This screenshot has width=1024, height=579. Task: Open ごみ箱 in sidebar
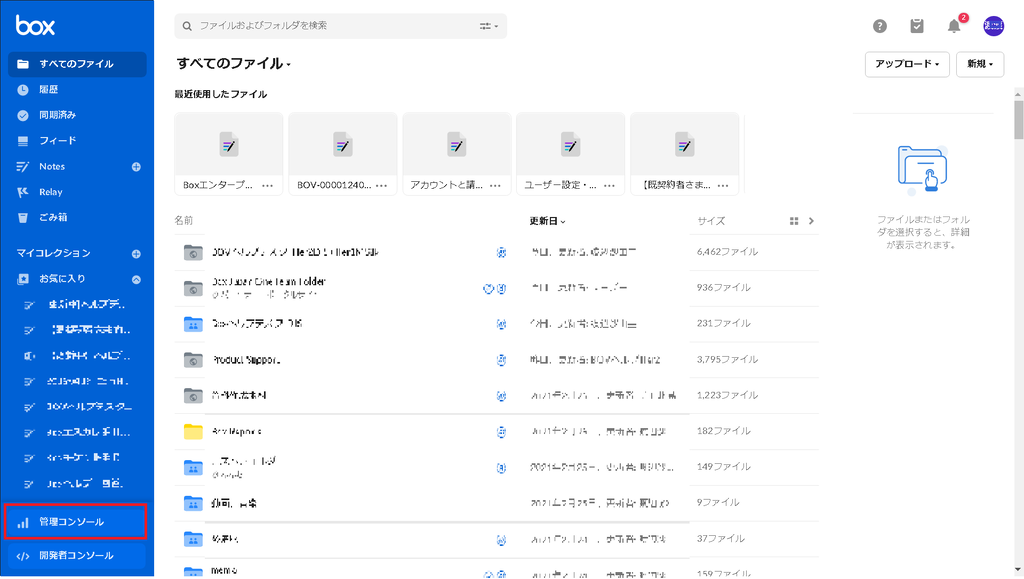pyautogui.click(x=54, y=217)
